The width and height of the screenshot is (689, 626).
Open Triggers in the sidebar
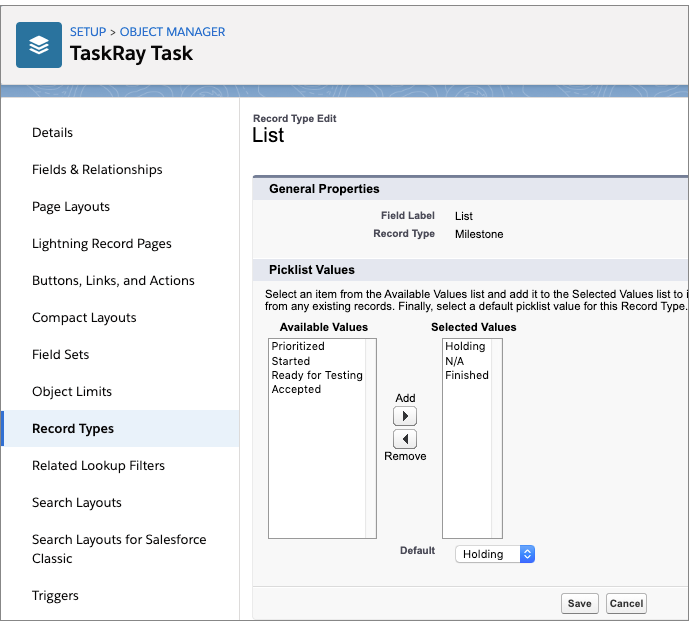pos(55,596)
